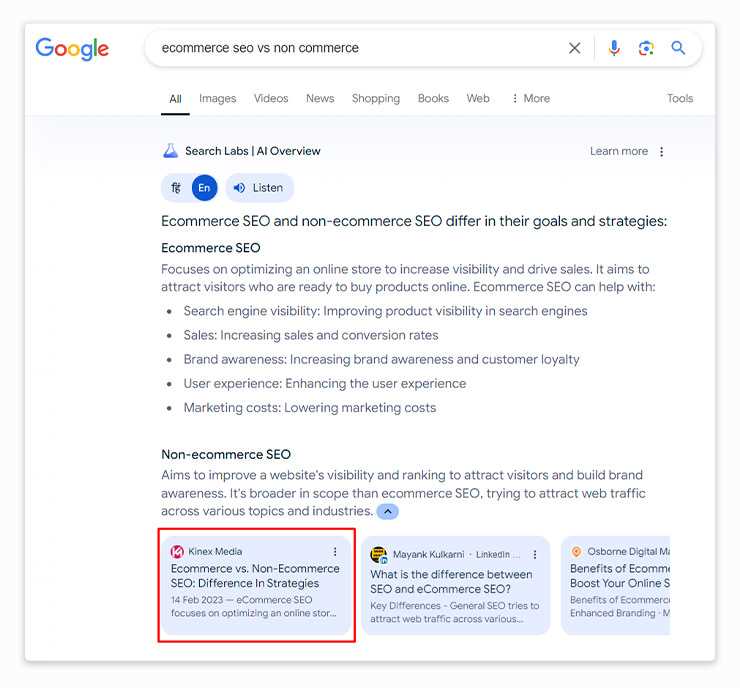This screenshot has width=740, height=688.
Task: Play audio with the Listen button
Action: (x=260, y=188)
